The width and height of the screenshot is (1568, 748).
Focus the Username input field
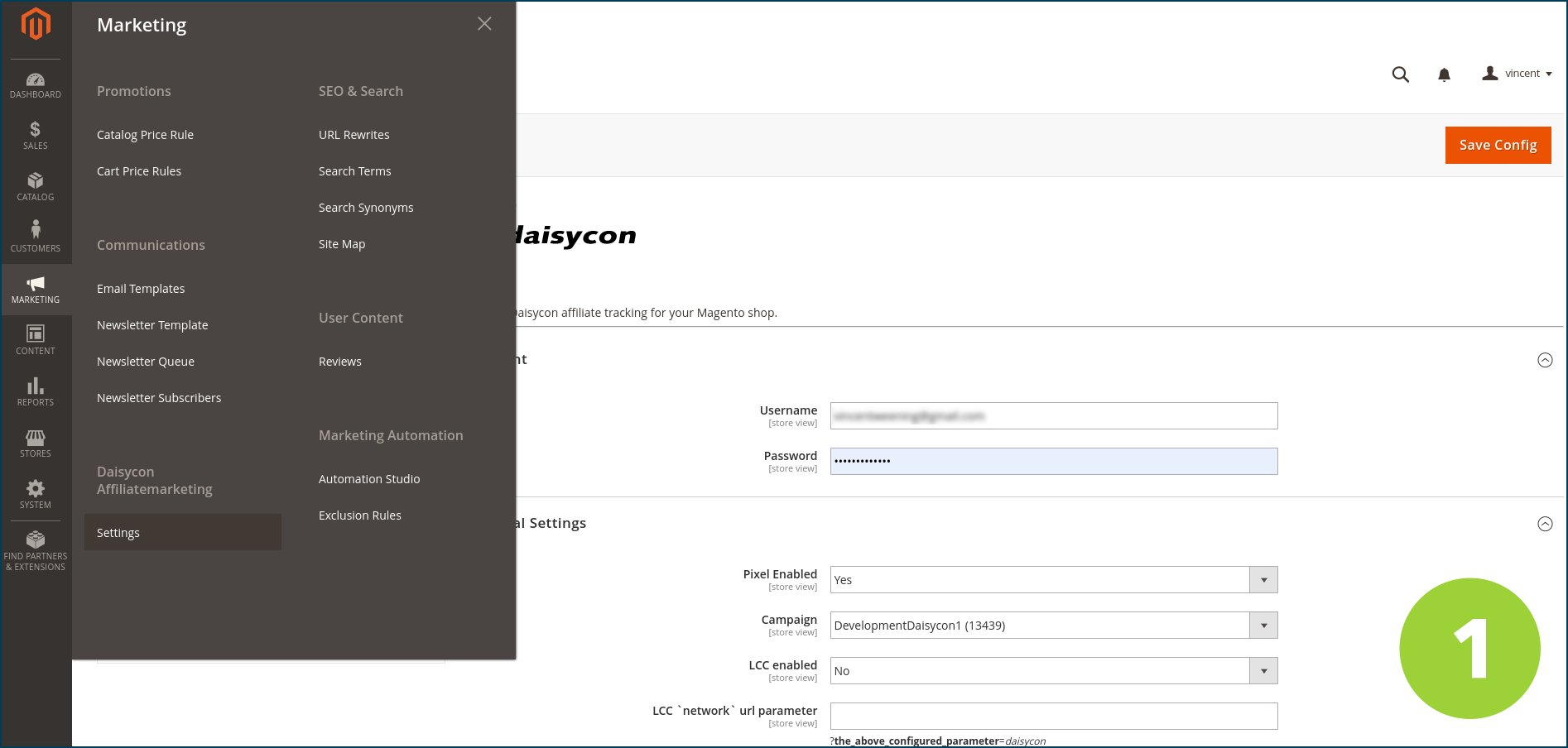[1054, 416]
